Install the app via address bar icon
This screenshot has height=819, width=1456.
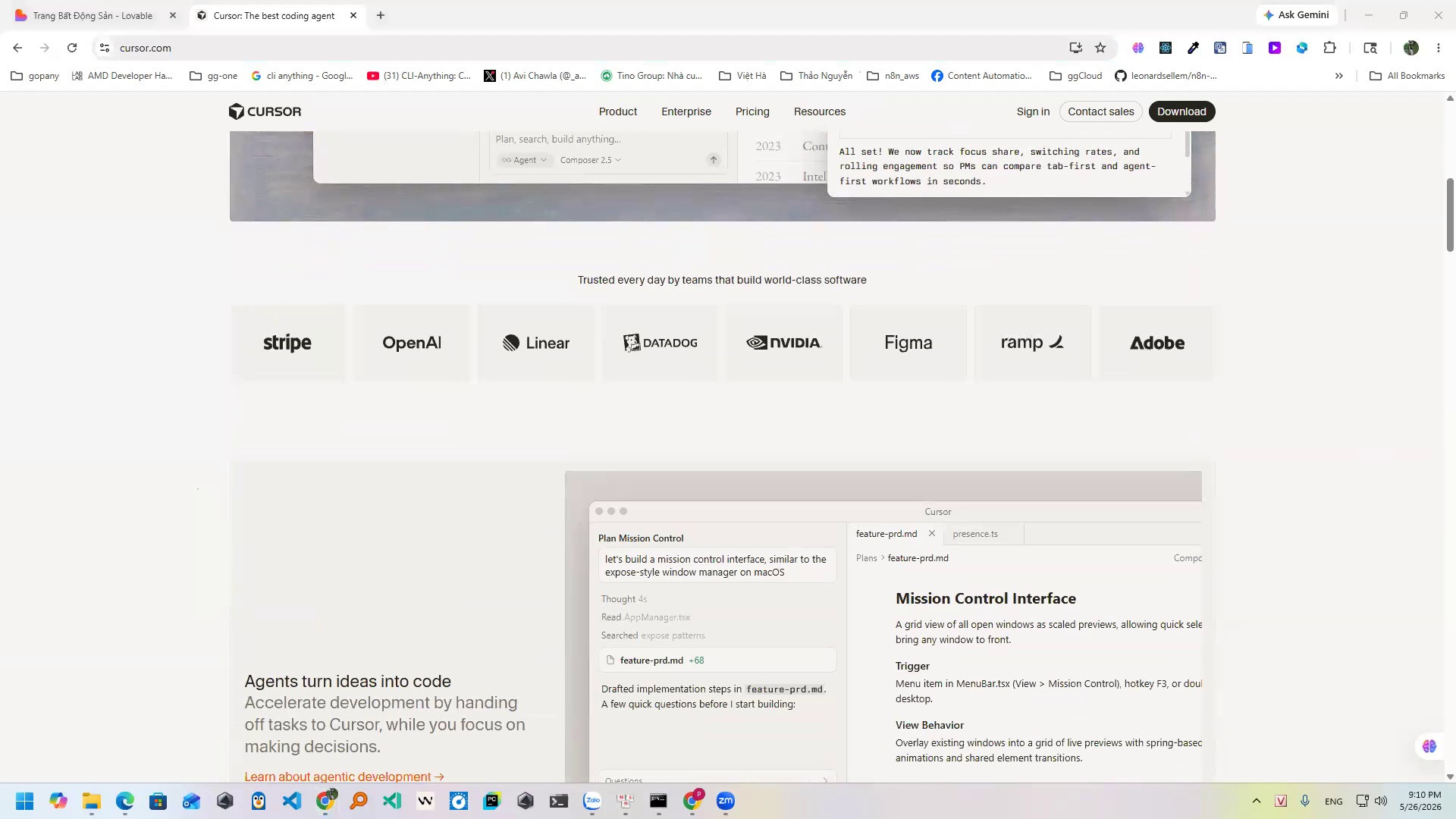(x=1075, y=48)
